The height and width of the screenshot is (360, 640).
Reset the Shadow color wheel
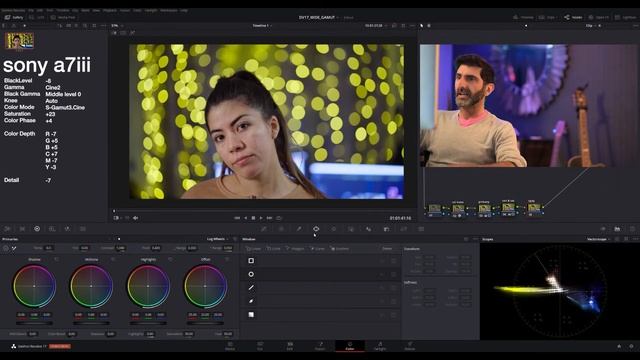[x=56, y=259]
